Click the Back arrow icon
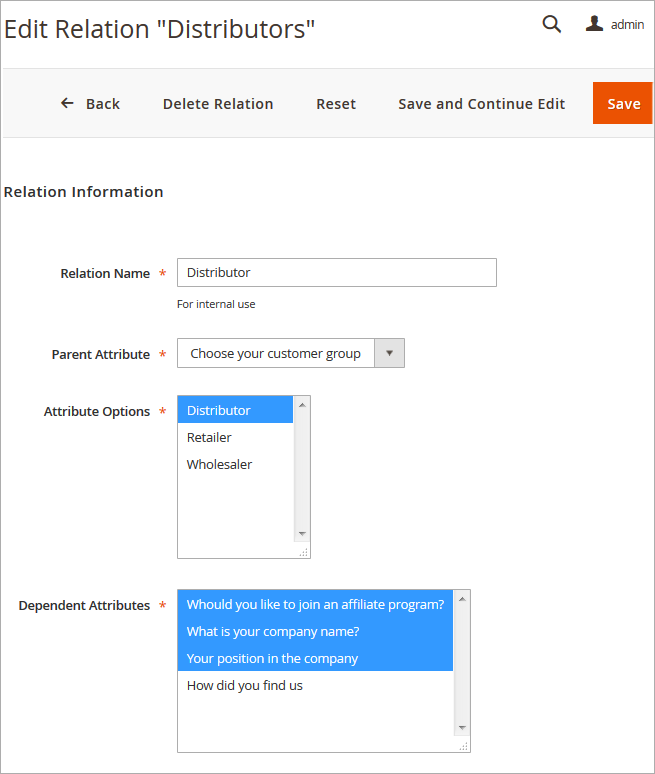Viewport: 655px width, 774px height. (x=67, y=103)
